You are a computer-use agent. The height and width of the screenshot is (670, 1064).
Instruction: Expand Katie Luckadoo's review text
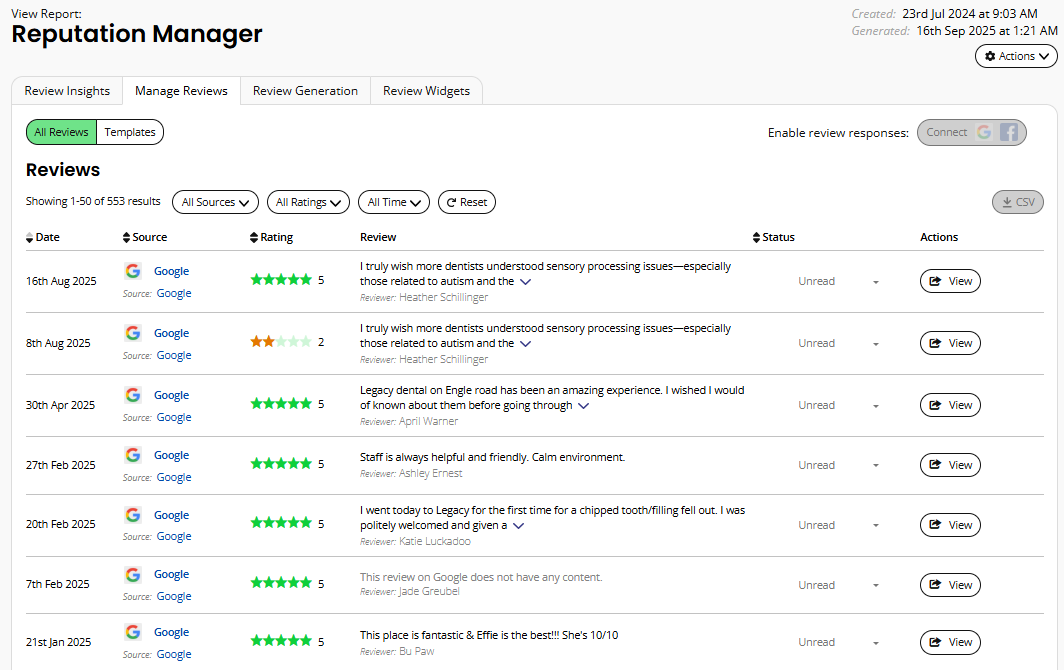point(518,526)
